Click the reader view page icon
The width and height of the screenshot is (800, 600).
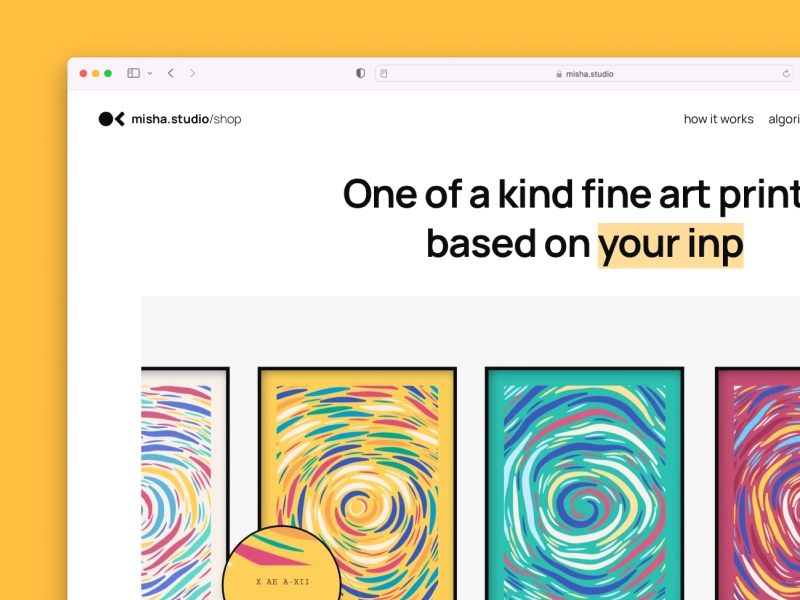[384, 73]
